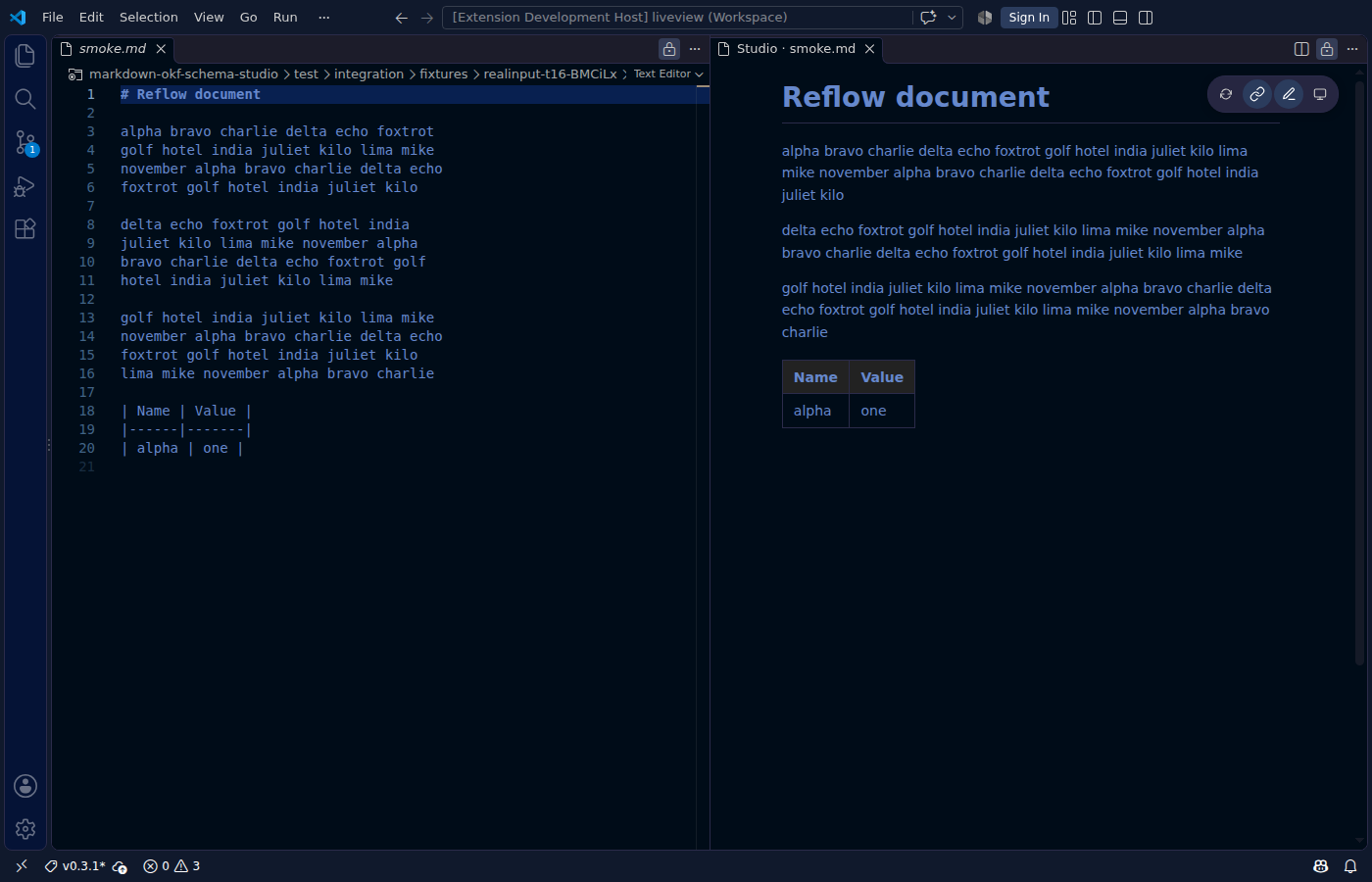Toggle the edit pencil mode in preview
The image size is (1372, 882).
coord(1289,94)
